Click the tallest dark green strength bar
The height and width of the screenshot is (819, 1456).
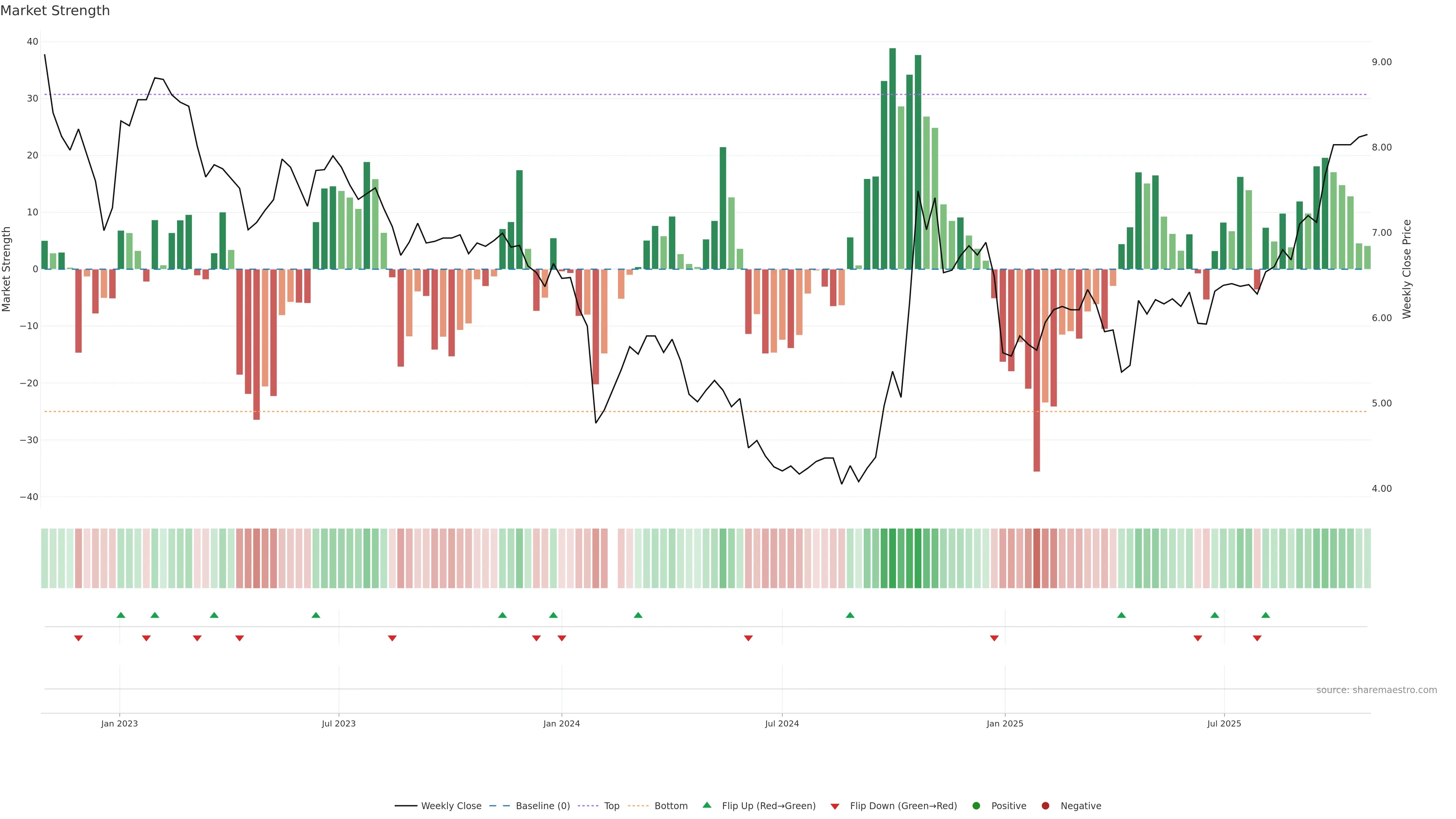tap(893, 158)
